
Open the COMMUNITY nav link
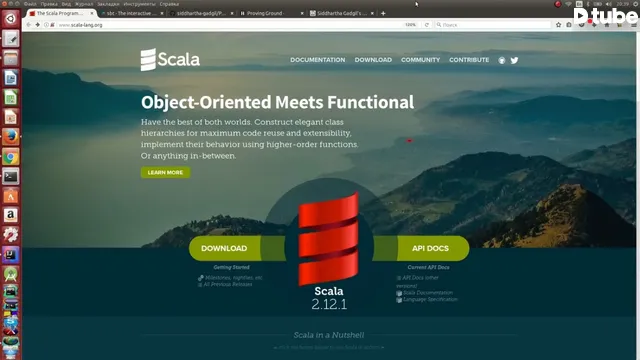pos(420,60)
